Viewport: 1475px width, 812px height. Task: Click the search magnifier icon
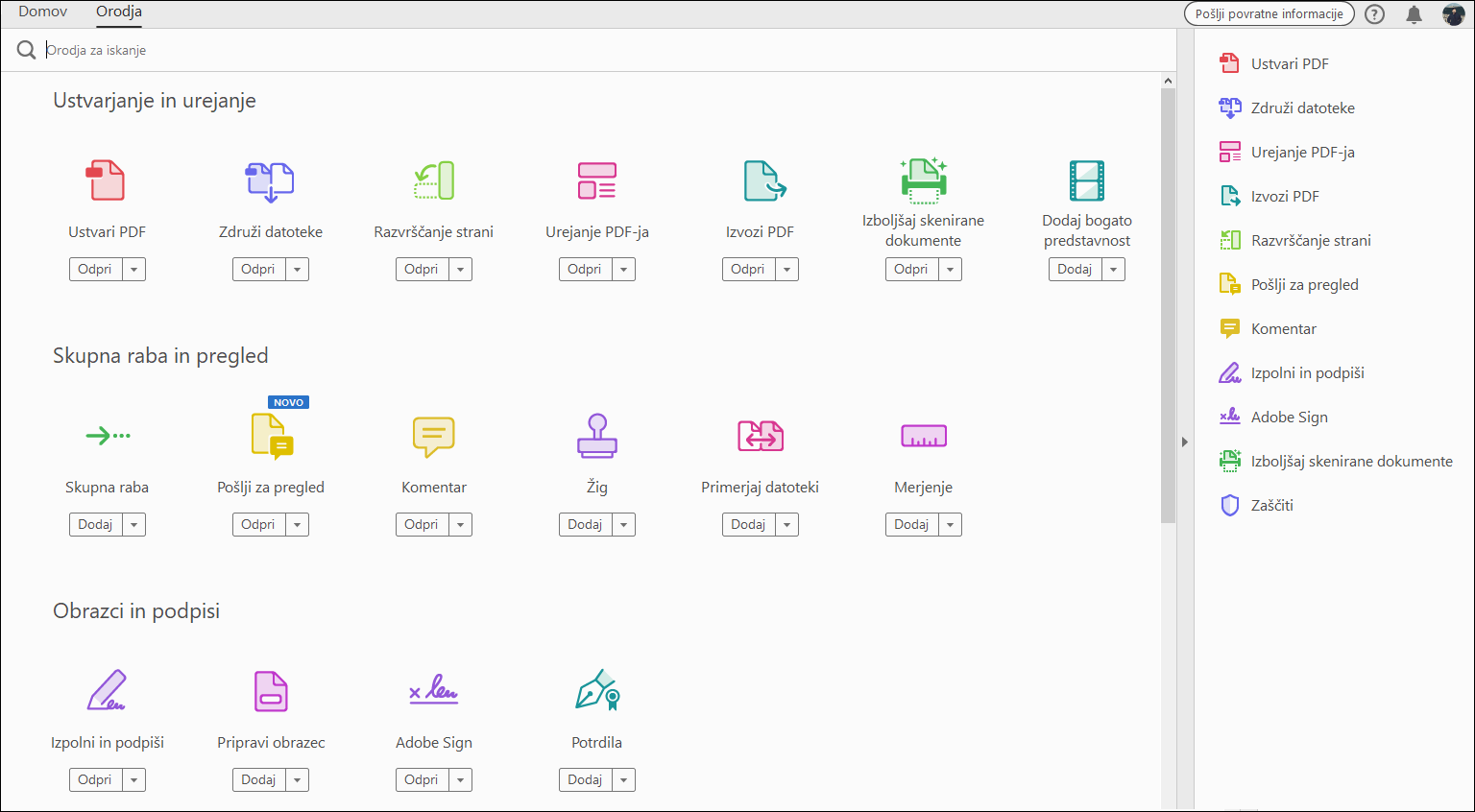pyautogui.click(x=26, y=50)
